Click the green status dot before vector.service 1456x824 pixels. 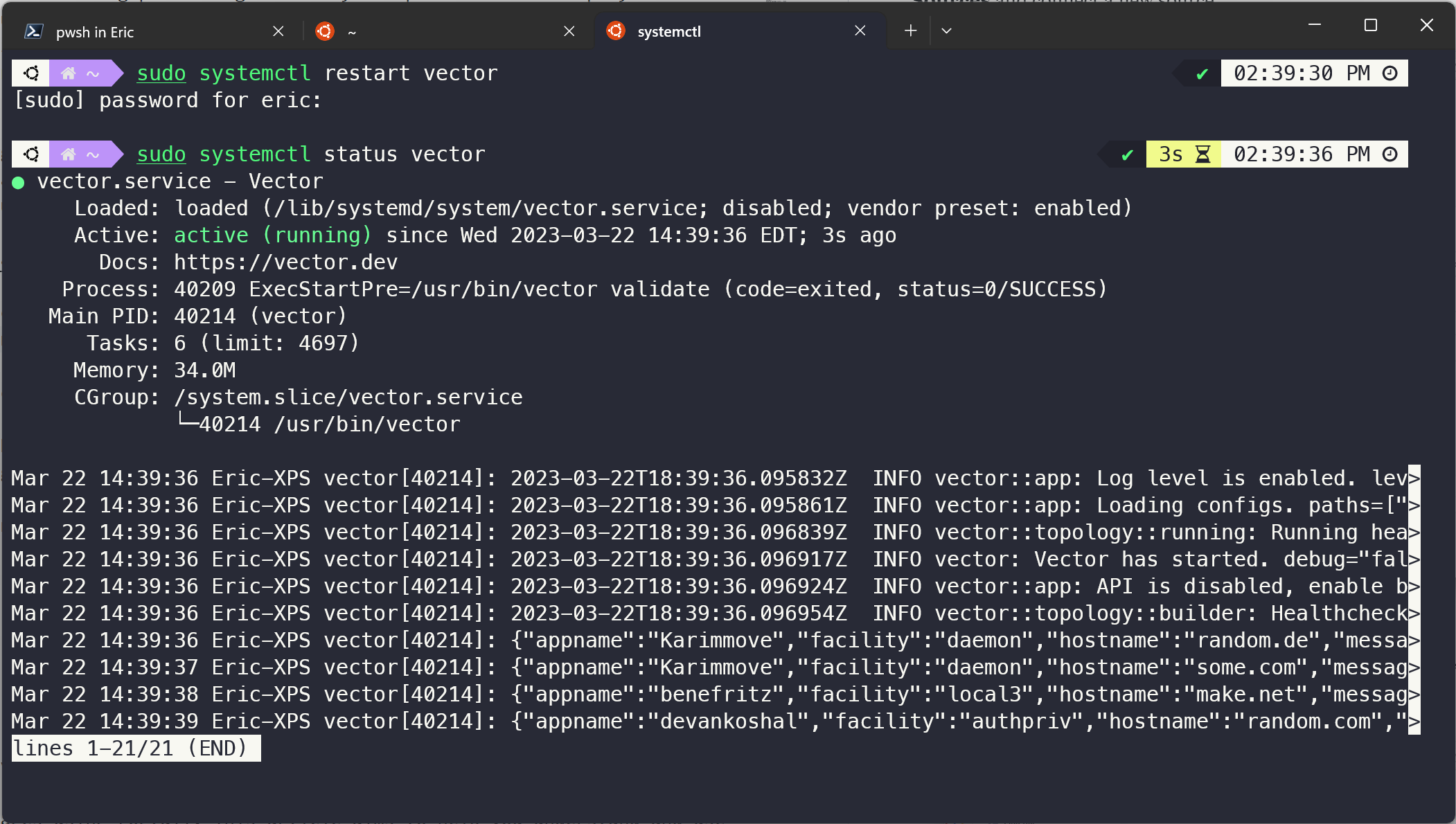(19, 183)
